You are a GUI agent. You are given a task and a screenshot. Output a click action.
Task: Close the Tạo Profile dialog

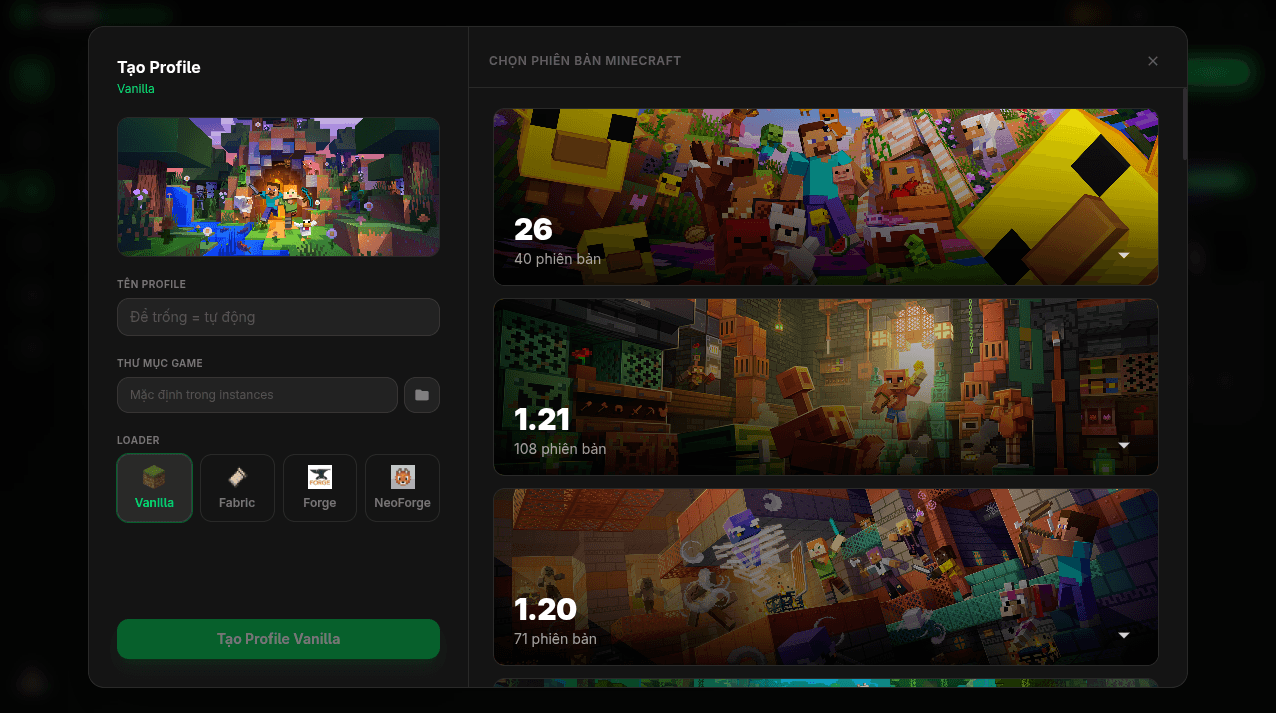tap(1153, 61)
